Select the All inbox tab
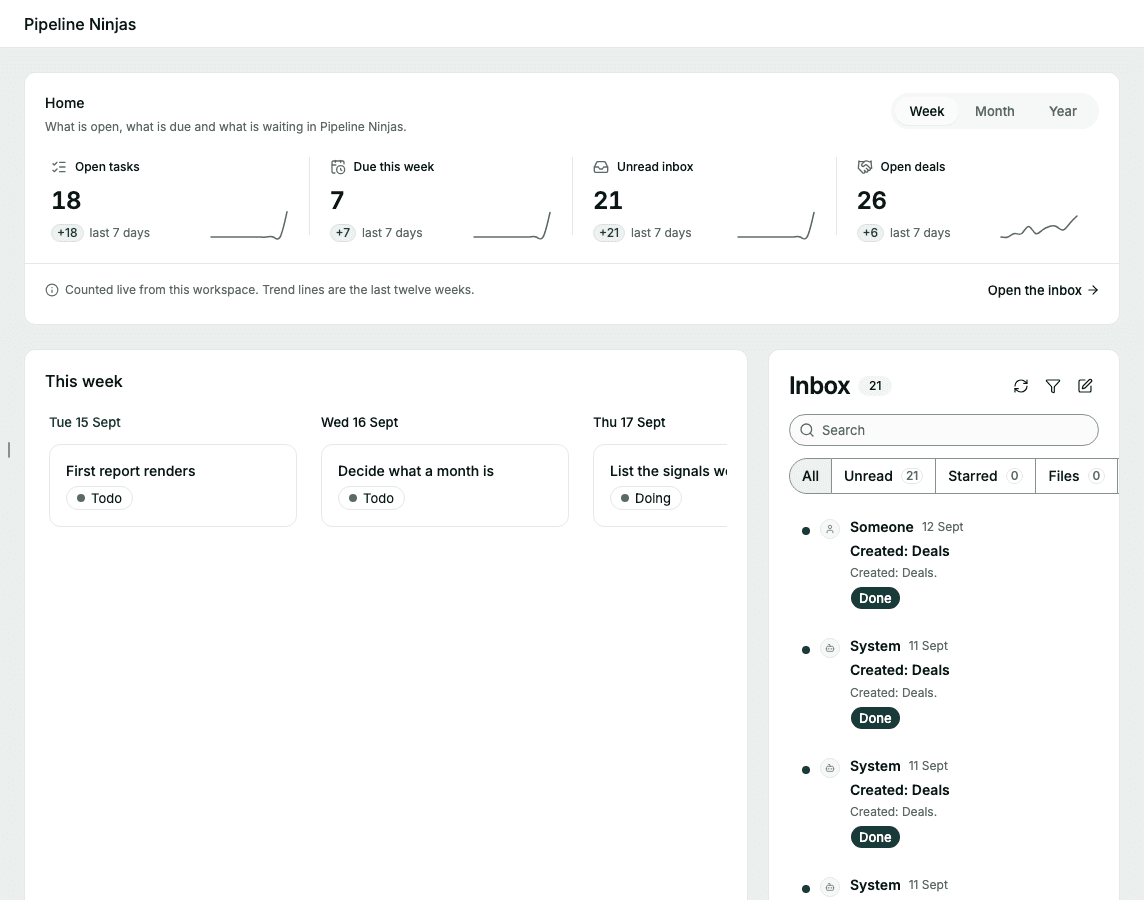Viewport: 1144px width, 900px height. pyautogui.click(x=811, y=476)
